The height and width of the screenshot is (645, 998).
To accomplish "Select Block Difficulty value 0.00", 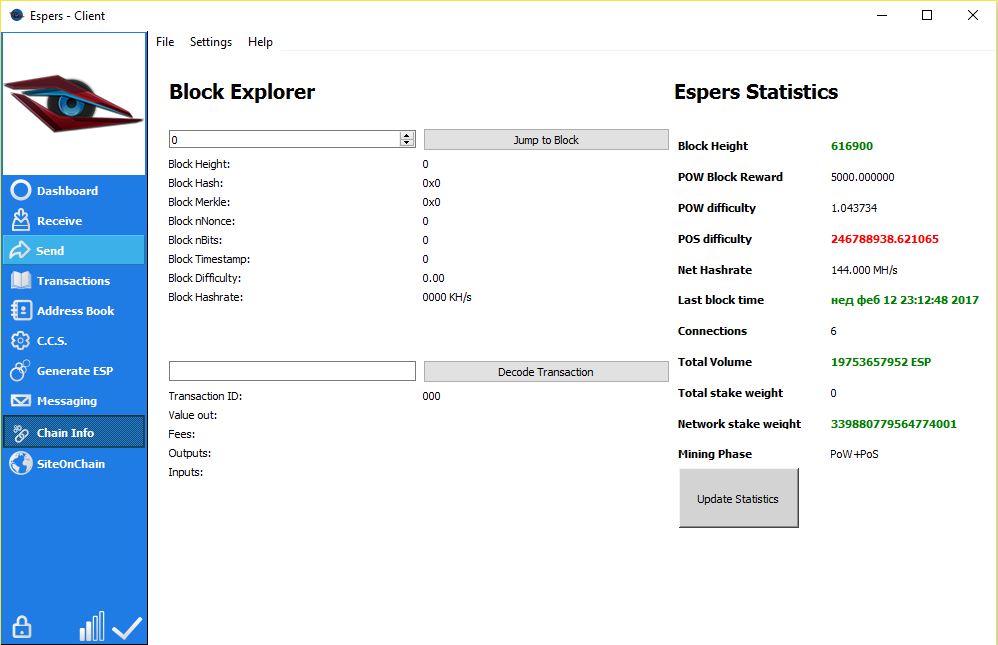I will pos(433,278).
